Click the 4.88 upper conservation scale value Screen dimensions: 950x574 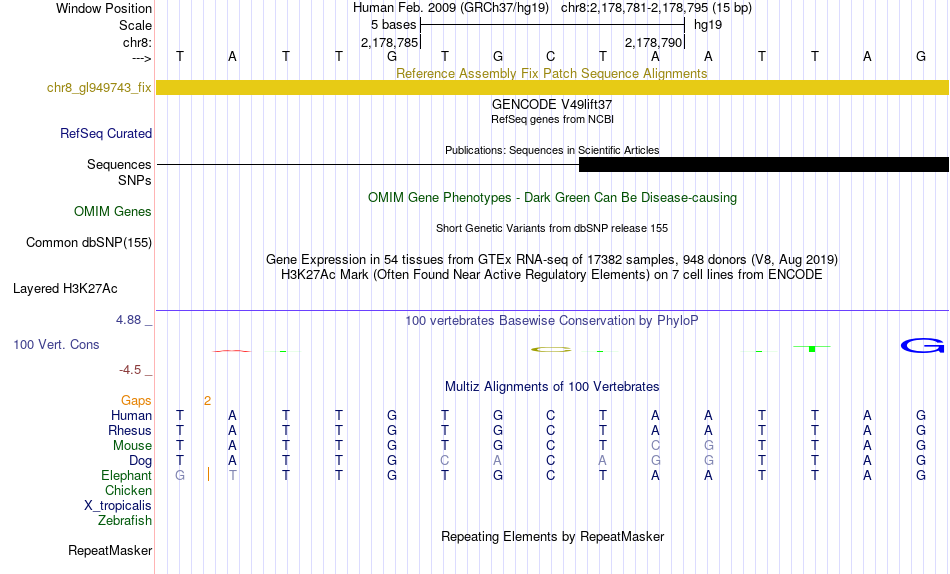point(128,320)
